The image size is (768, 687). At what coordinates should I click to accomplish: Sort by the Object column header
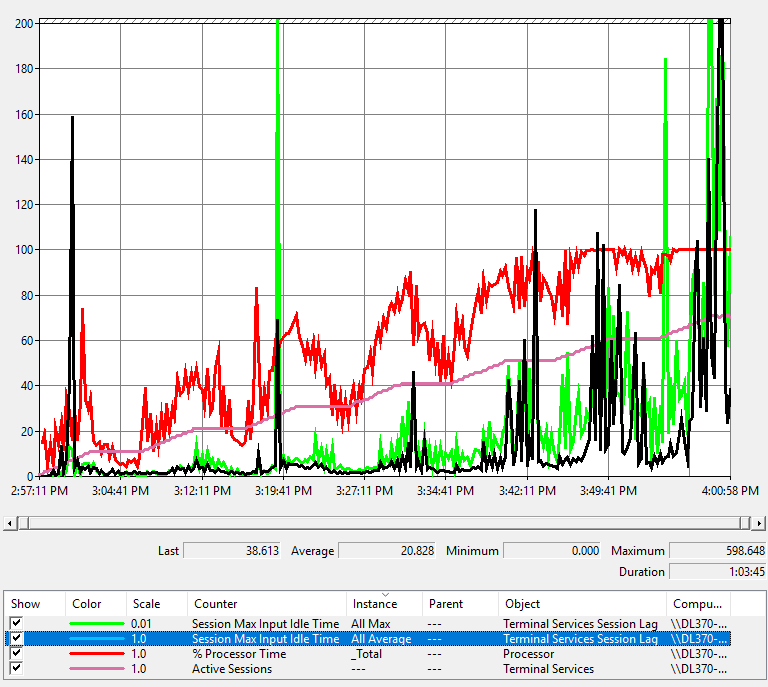pos(523,604)
